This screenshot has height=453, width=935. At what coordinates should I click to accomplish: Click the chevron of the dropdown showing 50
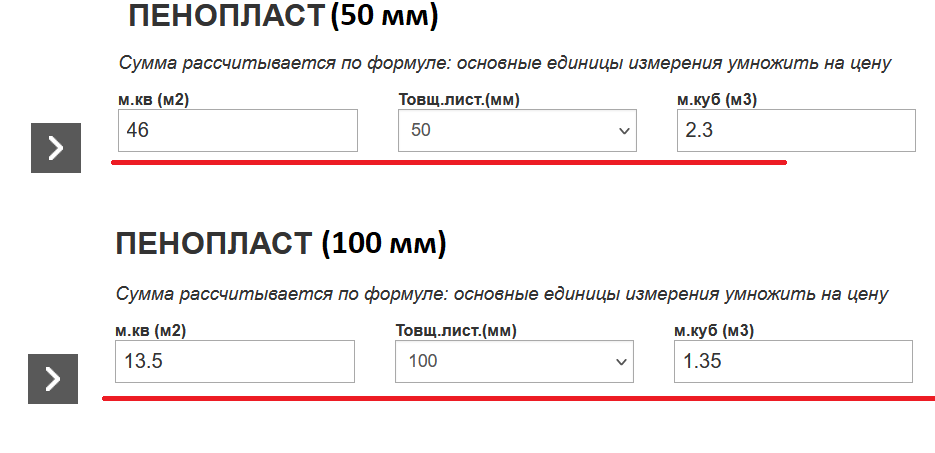pyautogui.click(x=624, y=131)
